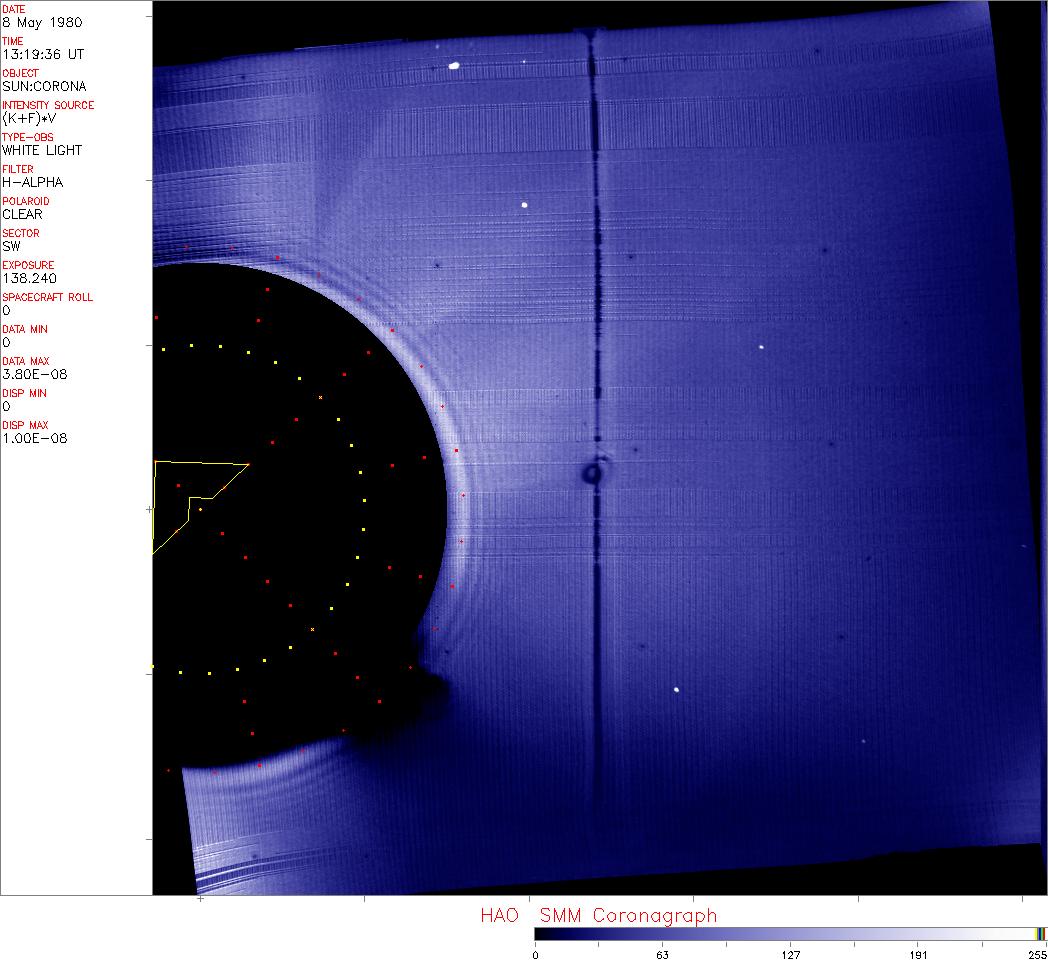Viewport: 1048px width, 960px height.
Task: Click the color bar tick label 63
Action: [x=661, y=954]
